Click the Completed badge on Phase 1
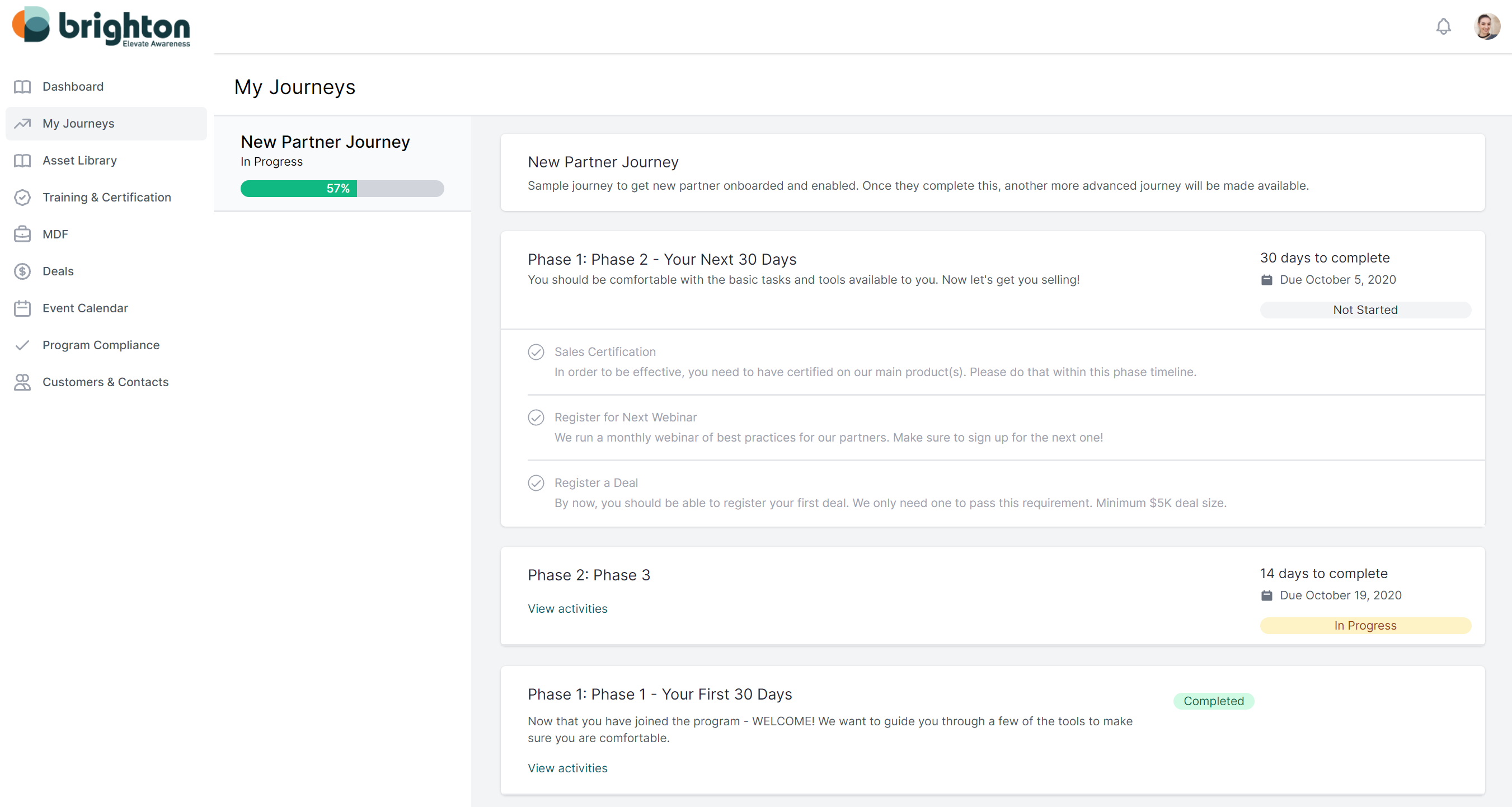This screenshot has height=807, width=1512. click(x=1214, y=701)
